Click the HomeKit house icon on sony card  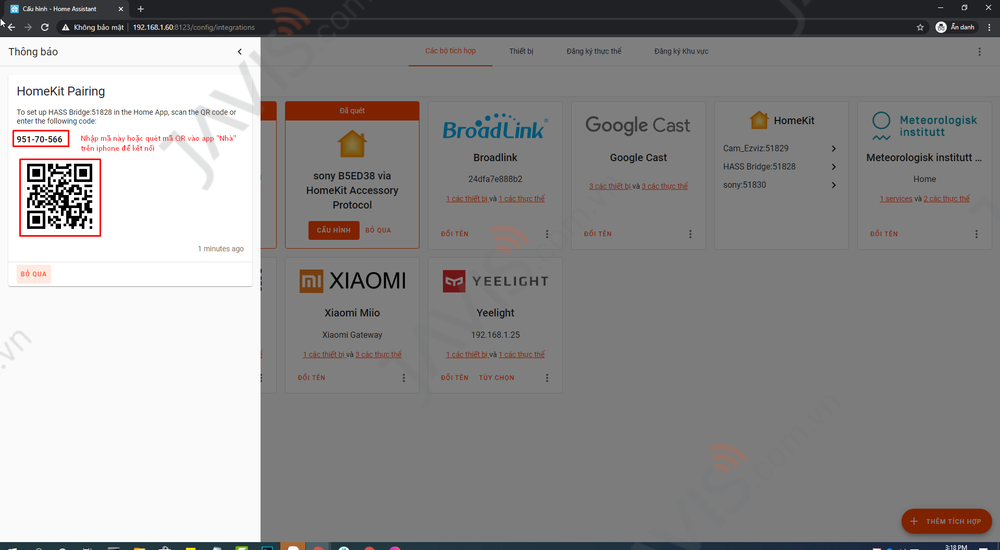352,144
